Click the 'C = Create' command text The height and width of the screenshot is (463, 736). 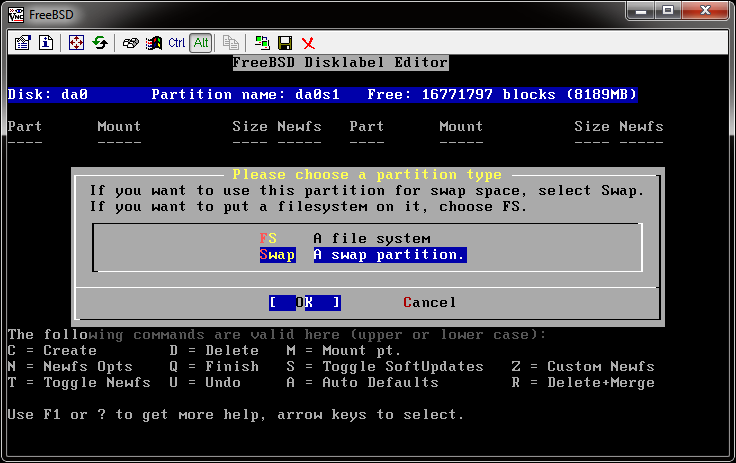coord(52,350)
